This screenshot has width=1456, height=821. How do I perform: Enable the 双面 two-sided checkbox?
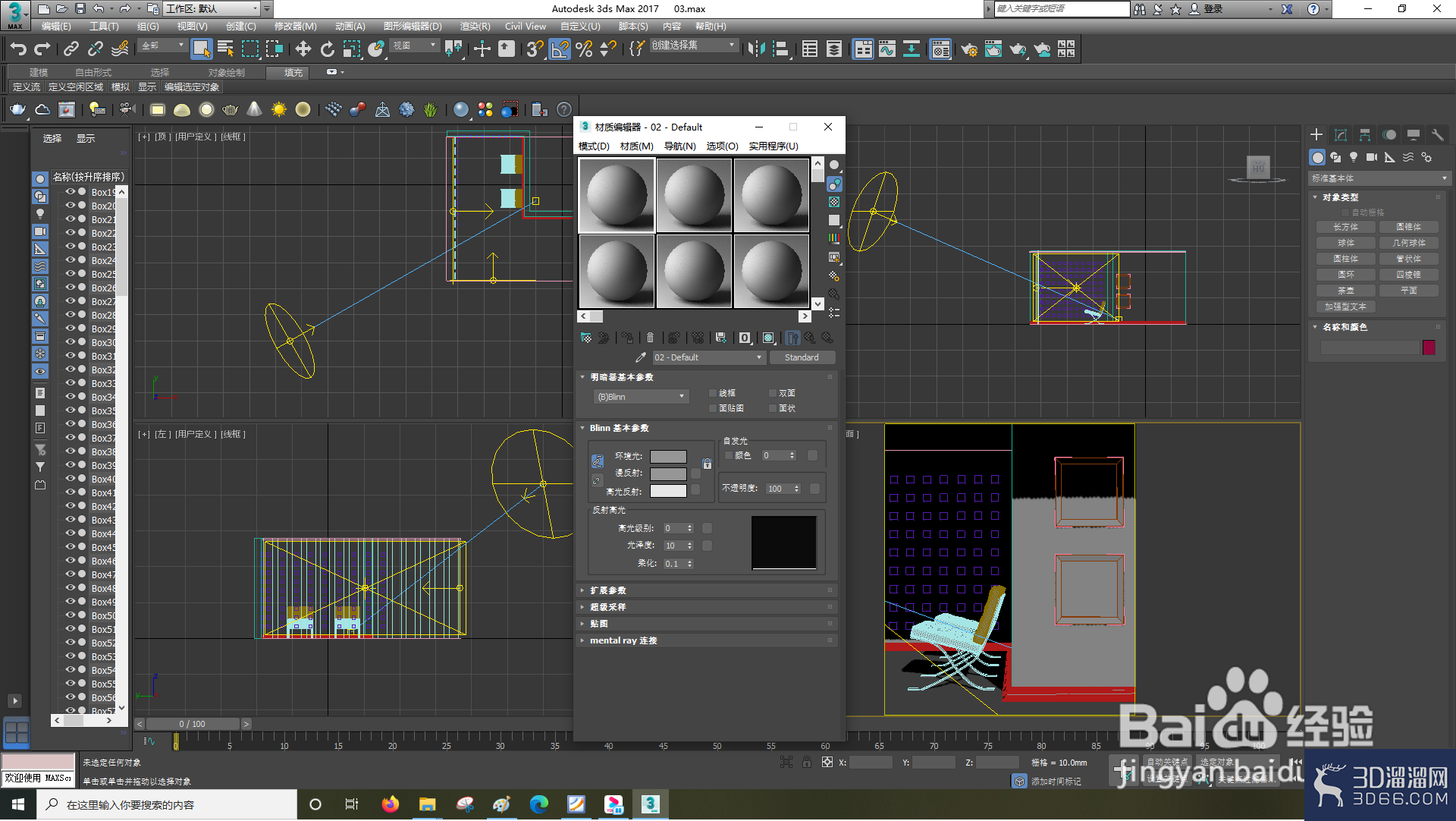click(773, 393)
